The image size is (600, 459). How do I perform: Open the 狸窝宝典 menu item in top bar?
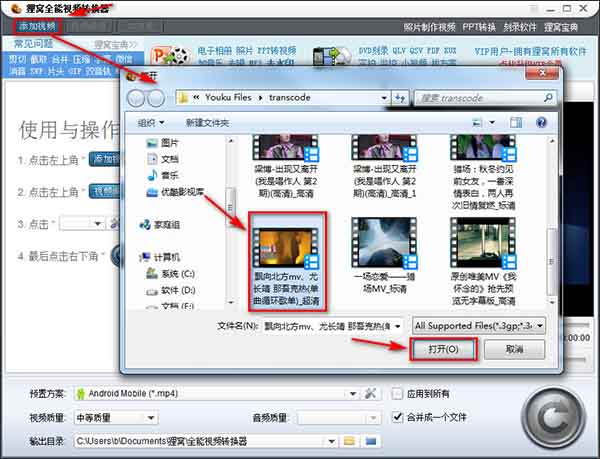(x=561, y=27)
